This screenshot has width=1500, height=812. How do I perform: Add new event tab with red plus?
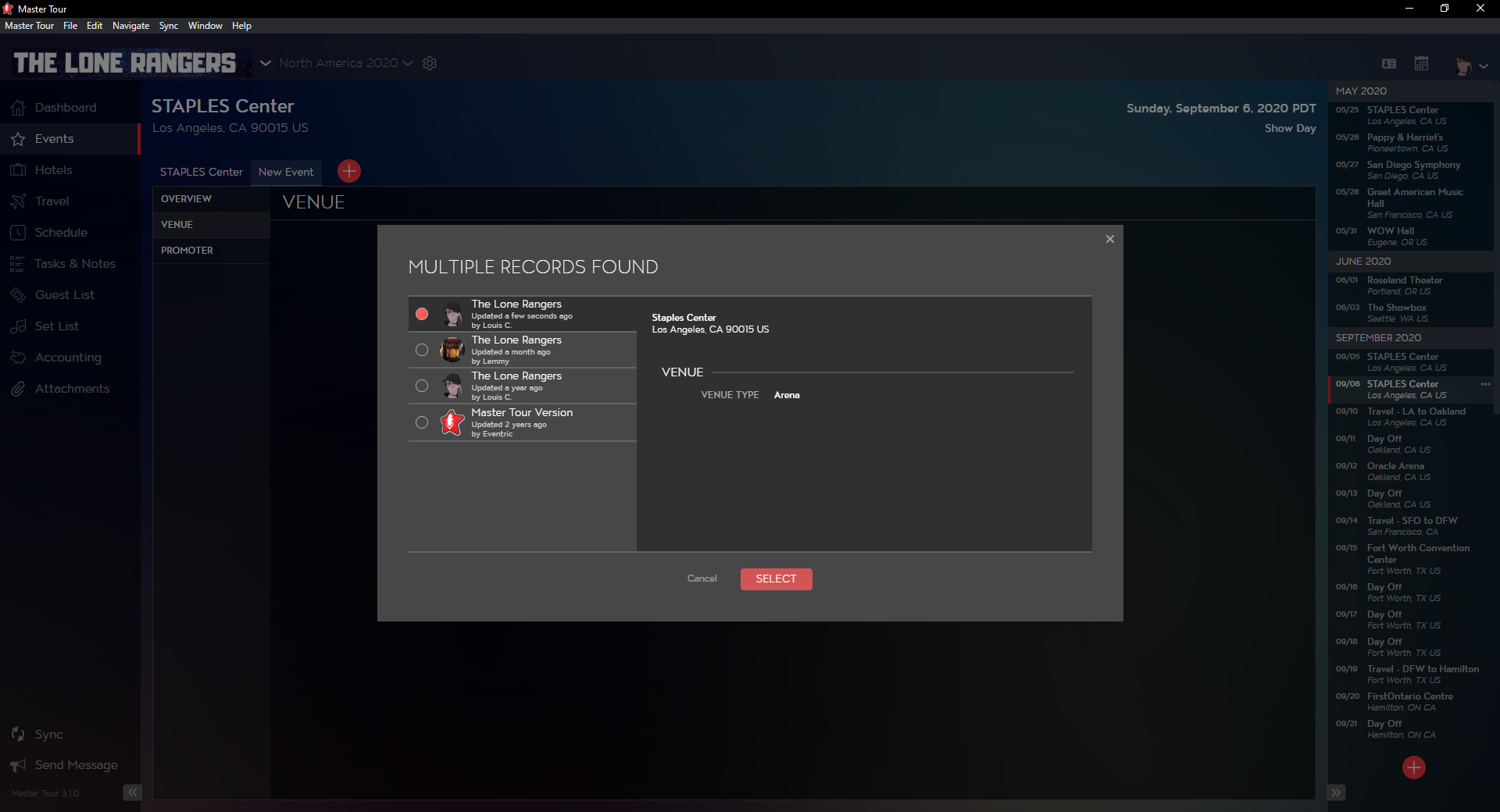[349, 171]
